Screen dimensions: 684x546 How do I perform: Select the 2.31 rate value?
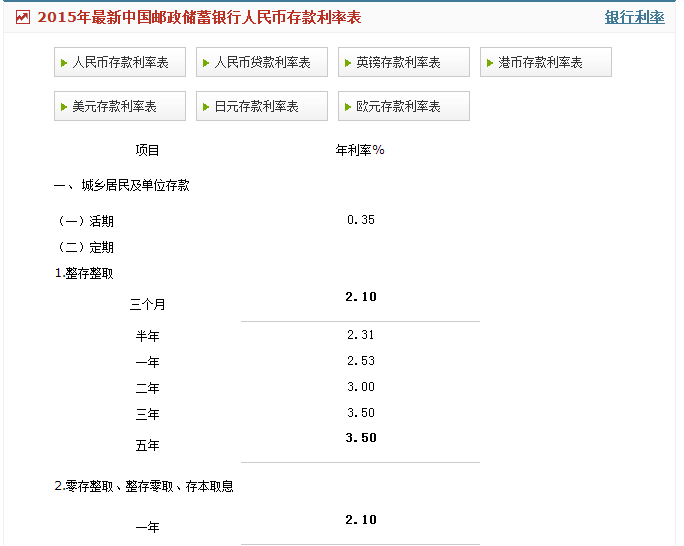click(361, 335)
